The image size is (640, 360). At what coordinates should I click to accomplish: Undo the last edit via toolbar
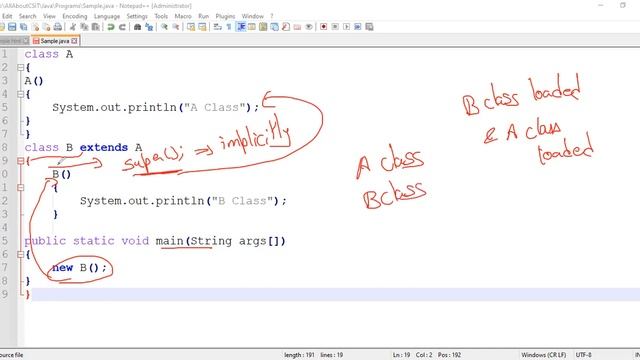pos(110,27)
